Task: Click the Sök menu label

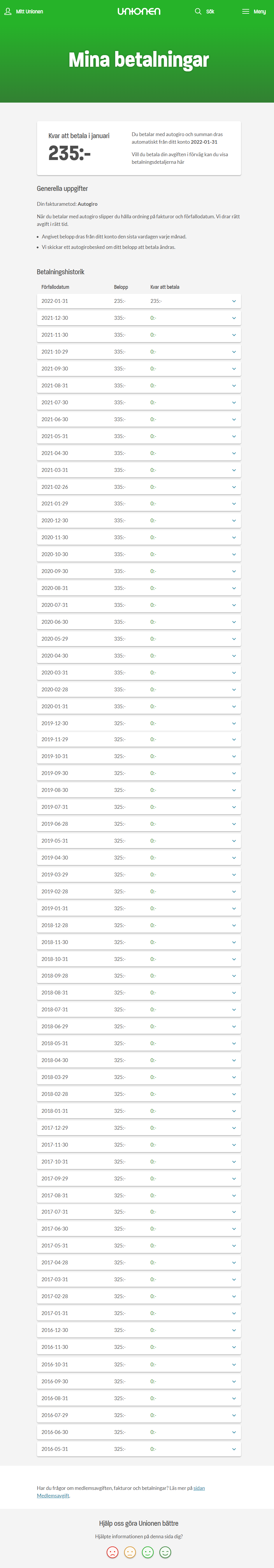Action: (210, 12)
